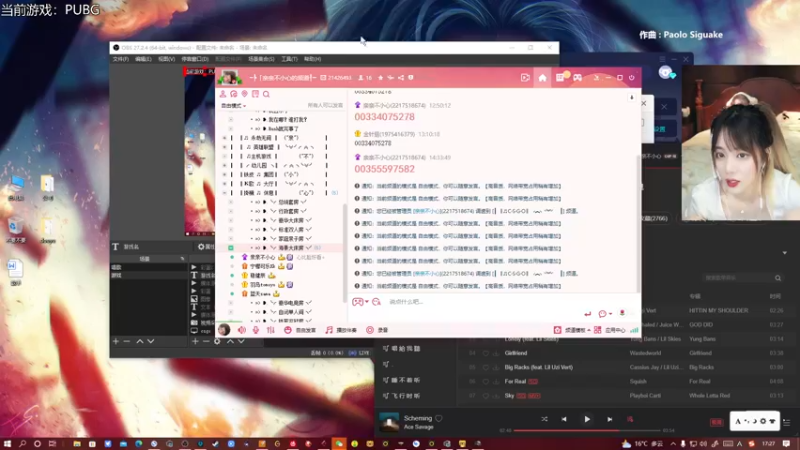The image size is (800, 450).
Task: Click the heart icon next to Scheming
Action: pyautogui.click(x=439, y=418)
